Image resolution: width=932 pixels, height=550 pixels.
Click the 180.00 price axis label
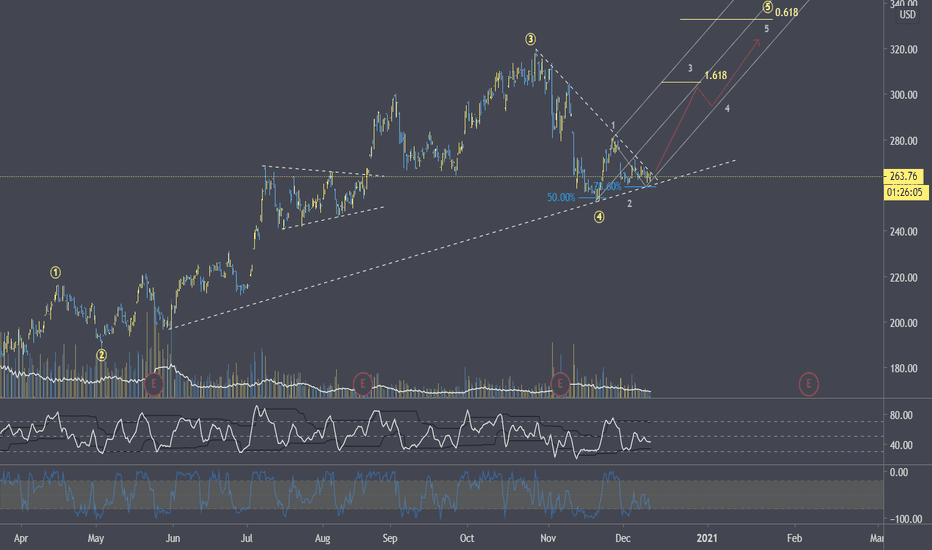903,369
